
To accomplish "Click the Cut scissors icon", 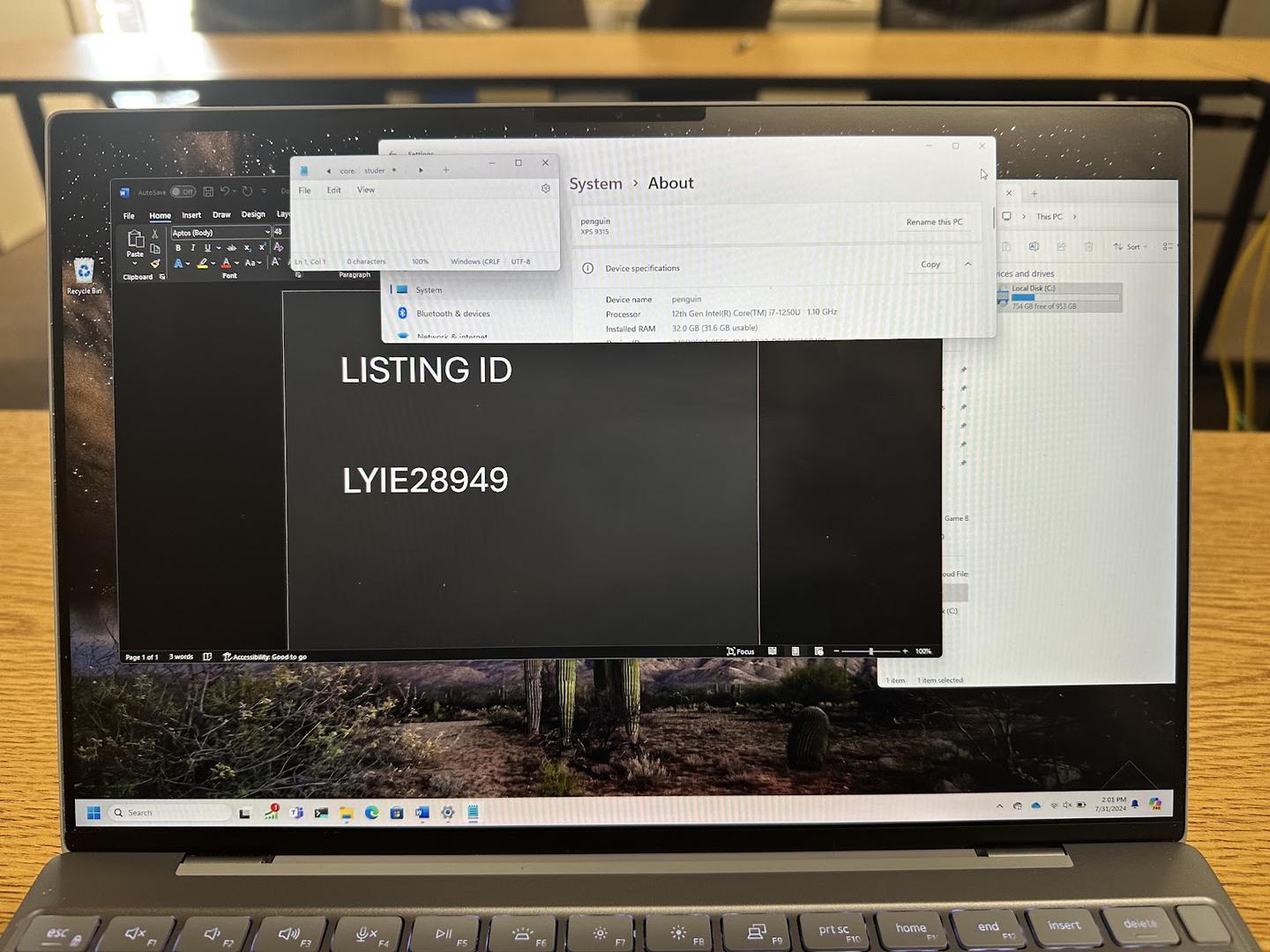I will 154,234.
